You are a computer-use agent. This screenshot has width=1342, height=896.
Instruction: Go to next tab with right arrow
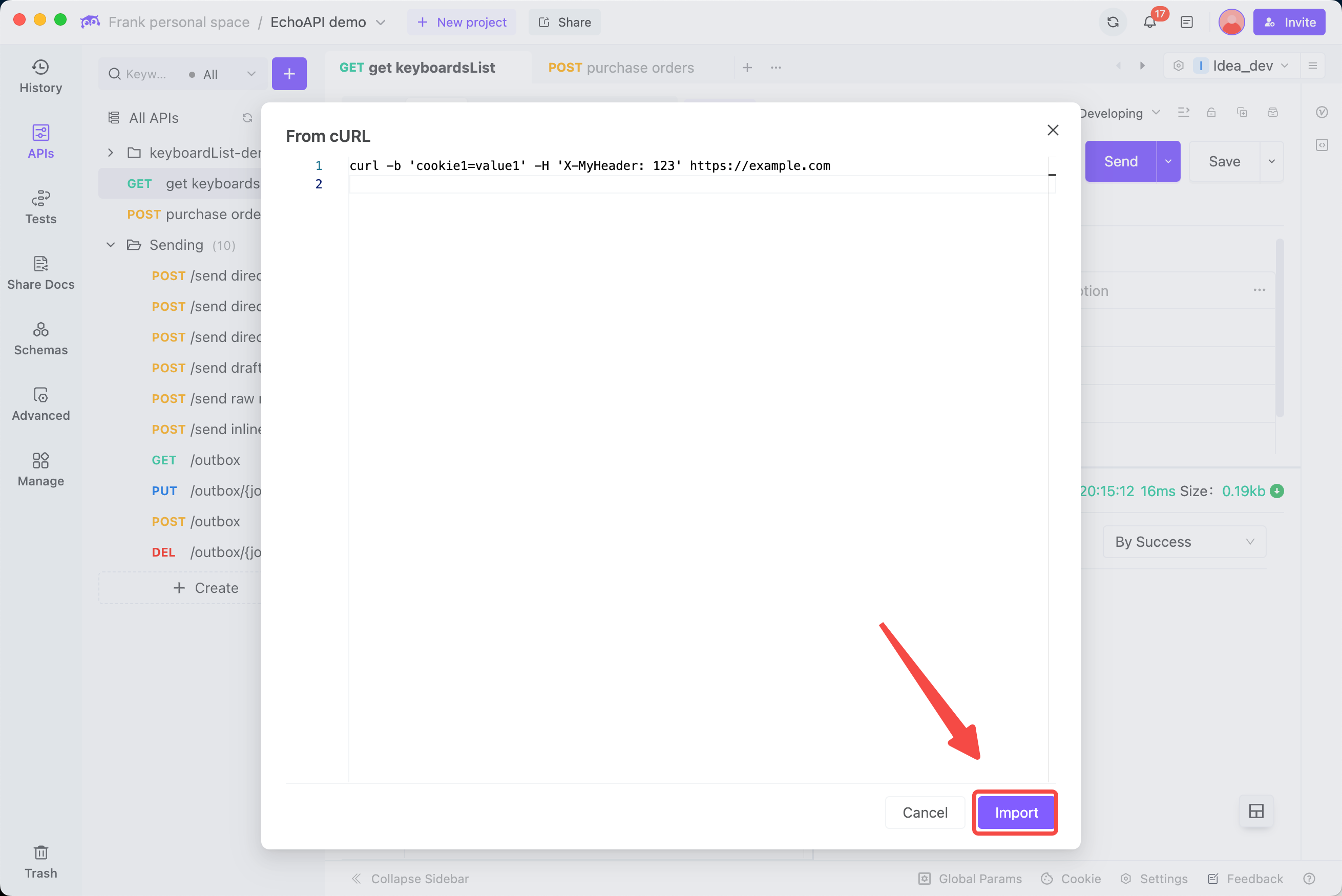coord(1142,66)
